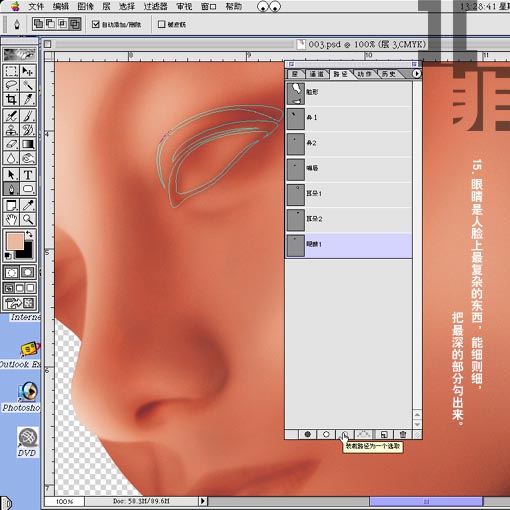Open the foreground color swatch
510x510 pixels.
15,241
